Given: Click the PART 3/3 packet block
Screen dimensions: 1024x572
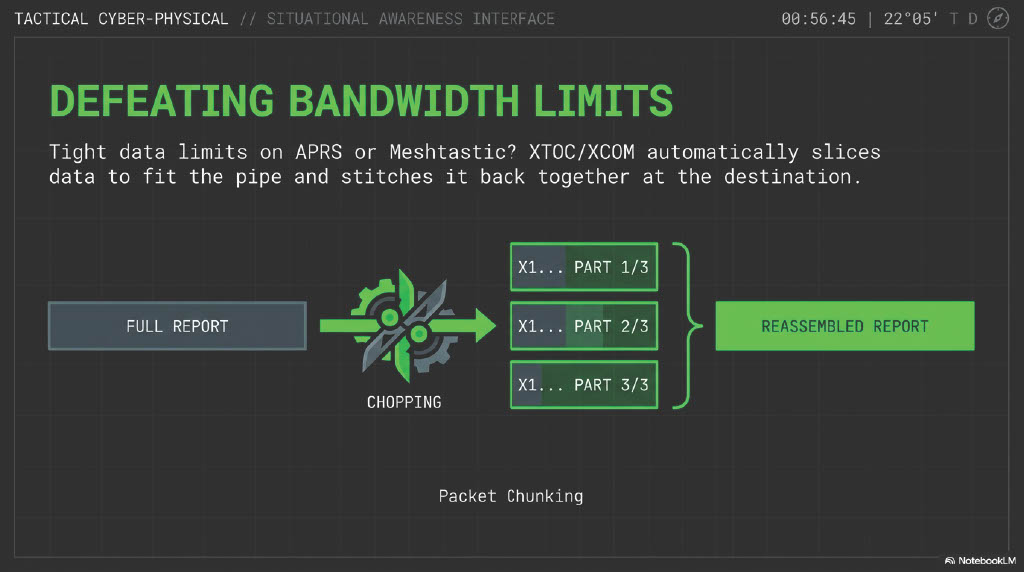Looking at the screenshot, I should click(584, 384).
